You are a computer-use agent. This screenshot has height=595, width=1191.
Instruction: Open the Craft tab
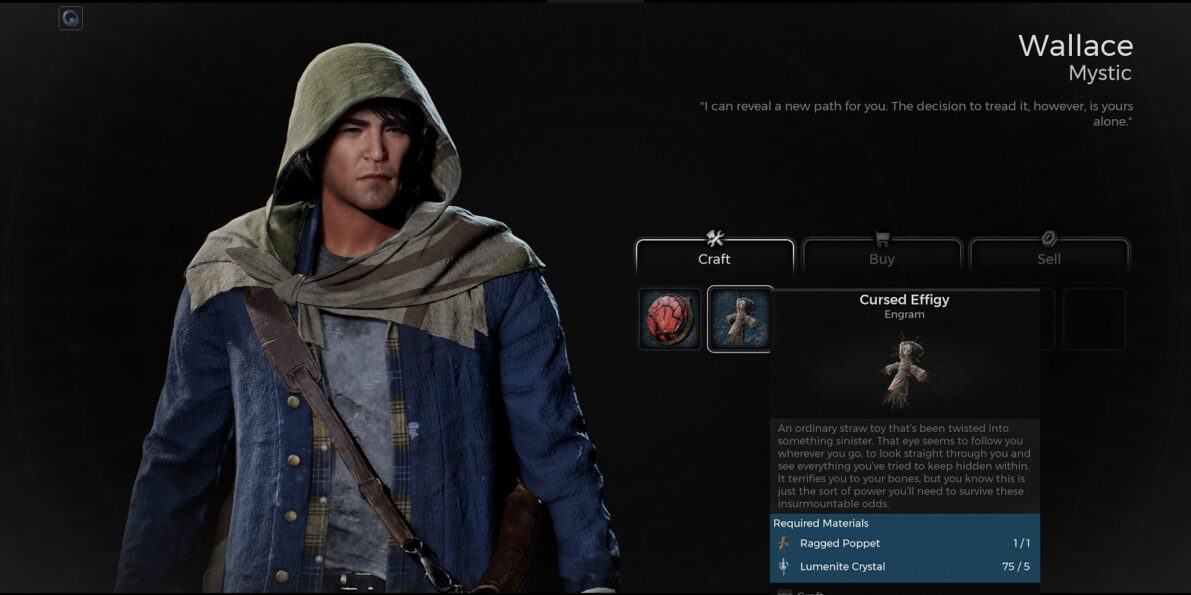tap(715, 257)
